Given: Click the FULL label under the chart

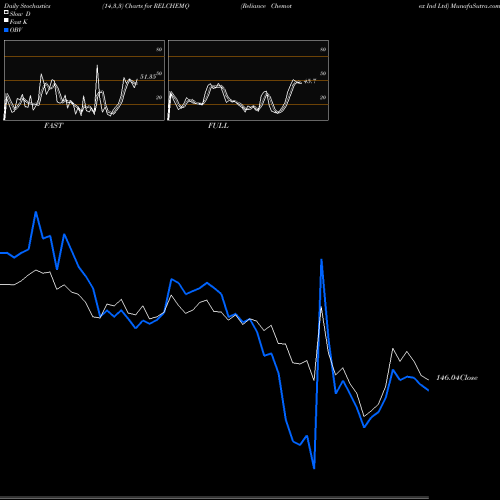Looking at the screenshot, I should pos(218,126).
